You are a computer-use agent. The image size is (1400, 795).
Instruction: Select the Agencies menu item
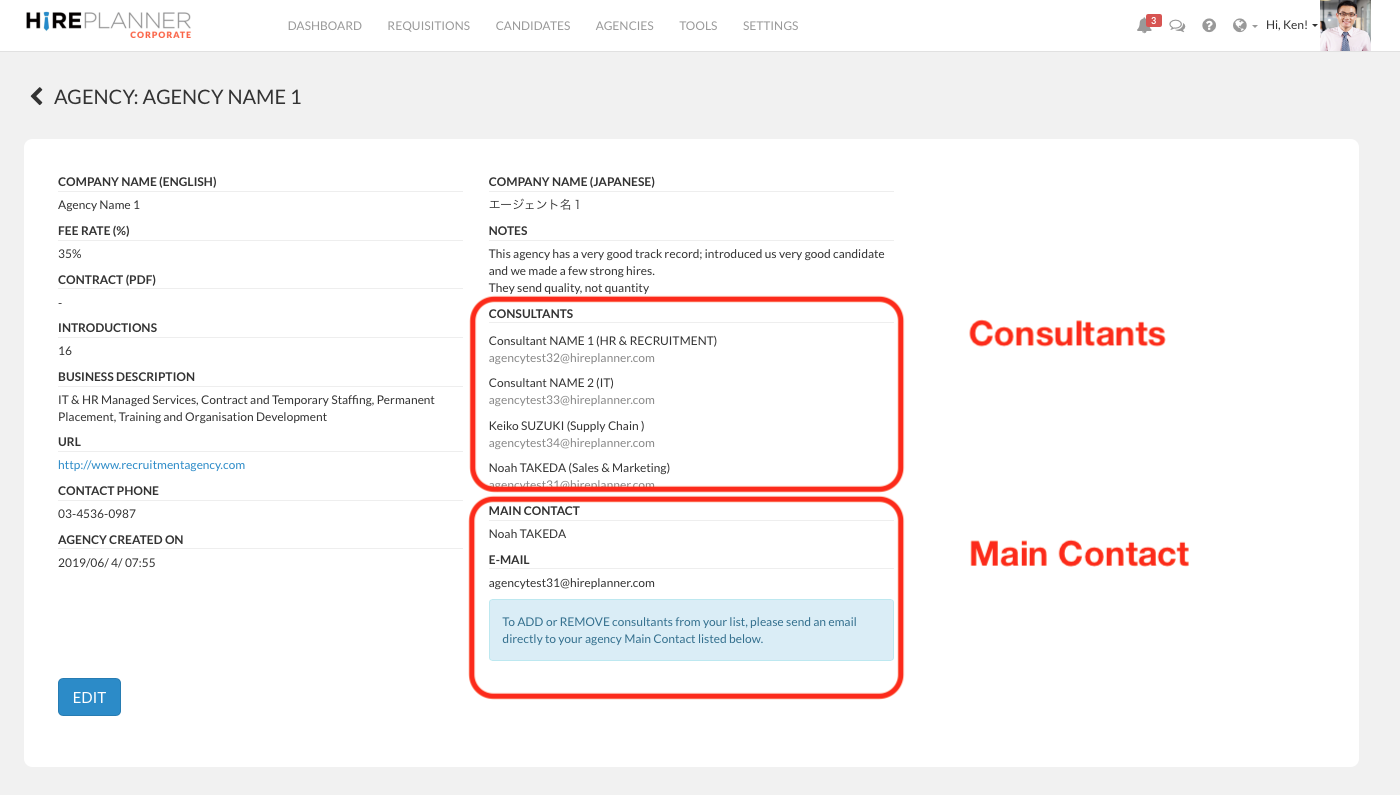(x=624, y=26)
